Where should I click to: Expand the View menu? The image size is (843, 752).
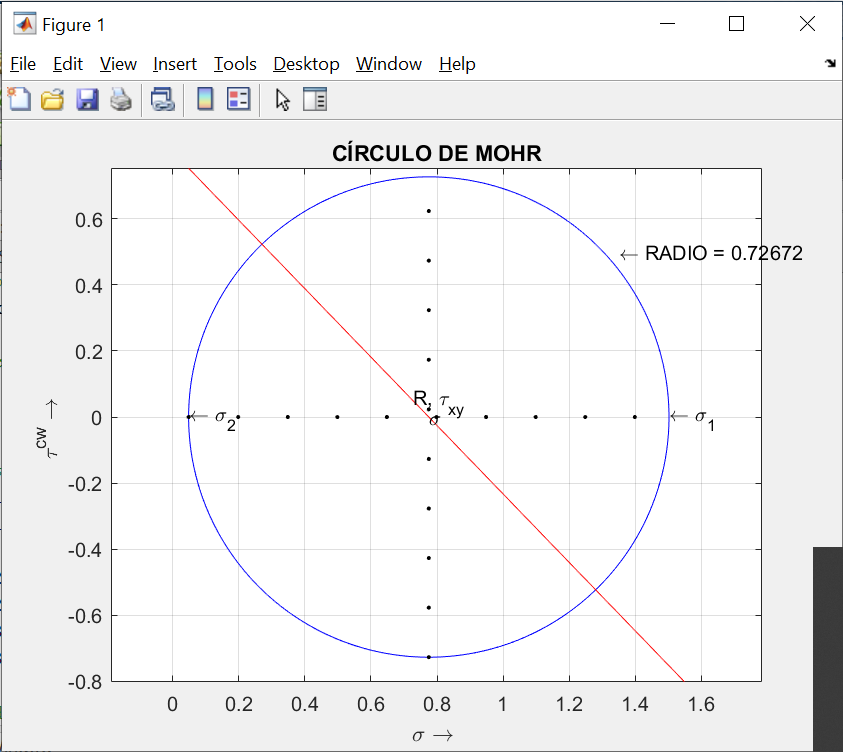tap(118, 64)
